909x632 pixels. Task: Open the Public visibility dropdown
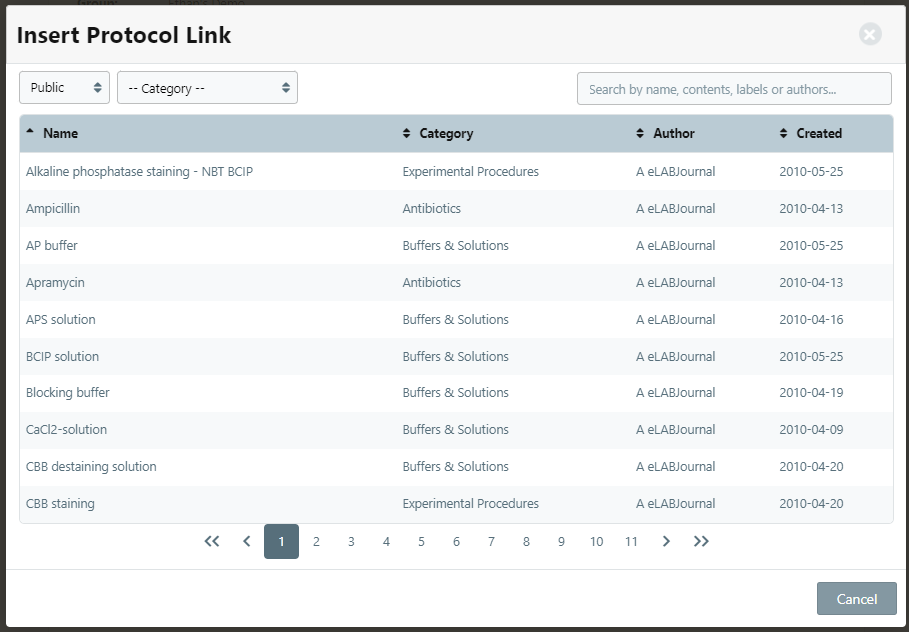coord(65,88)
